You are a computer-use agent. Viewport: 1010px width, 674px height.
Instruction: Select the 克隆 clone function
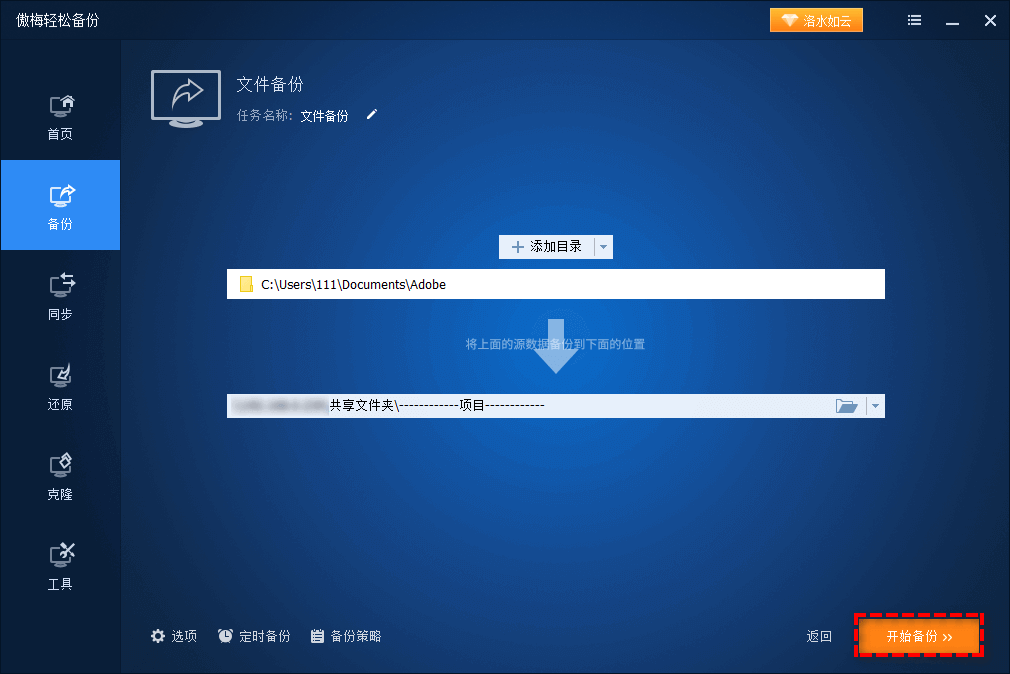point(60,475)
